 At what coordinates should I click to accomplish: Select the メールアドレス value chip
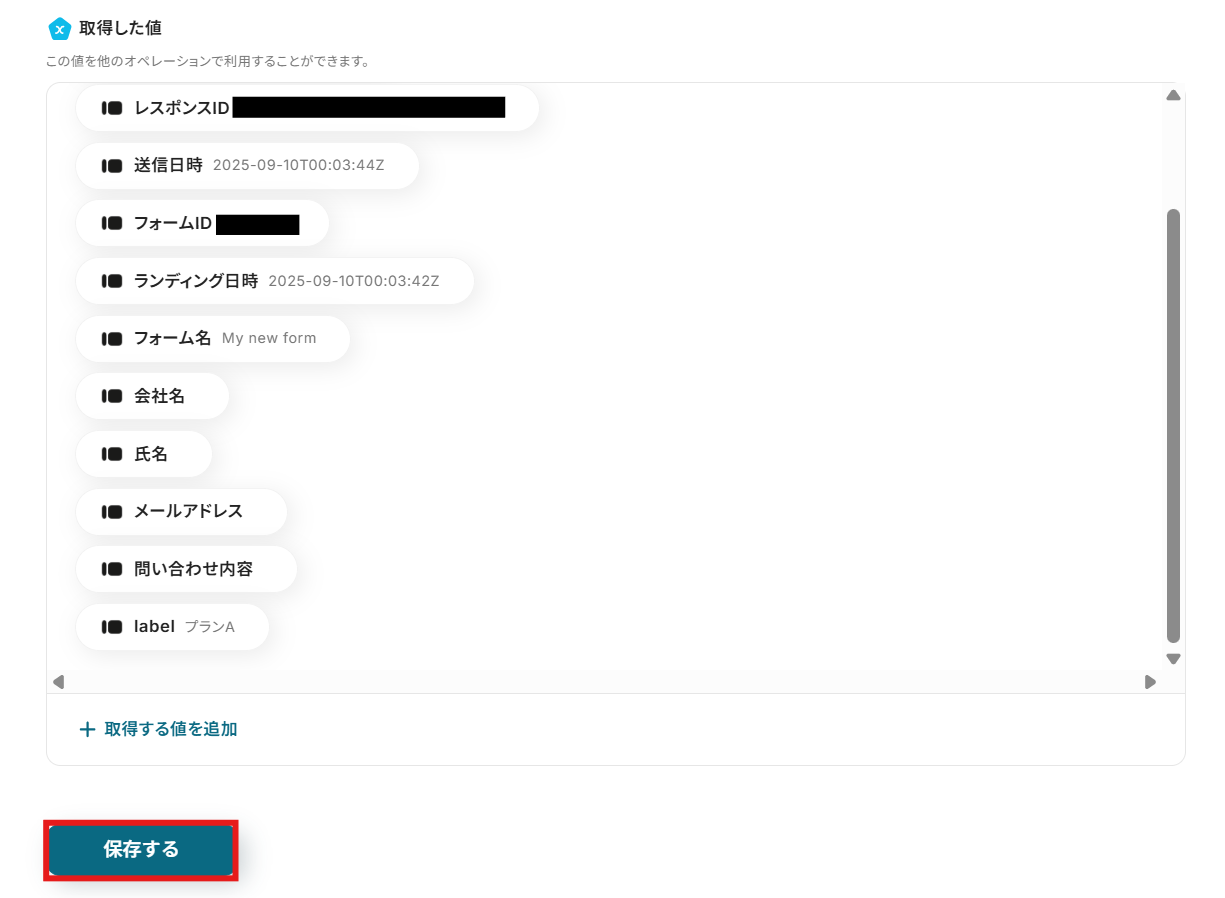click(x=181, y=511)
